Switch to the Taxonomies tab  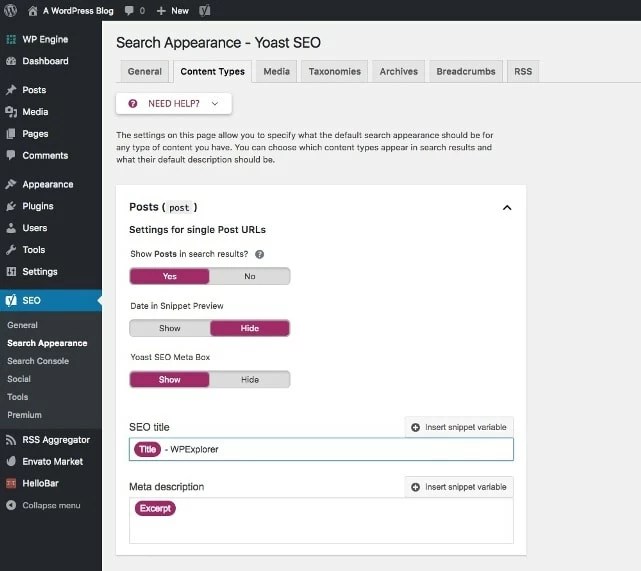(x=334, y=72)
